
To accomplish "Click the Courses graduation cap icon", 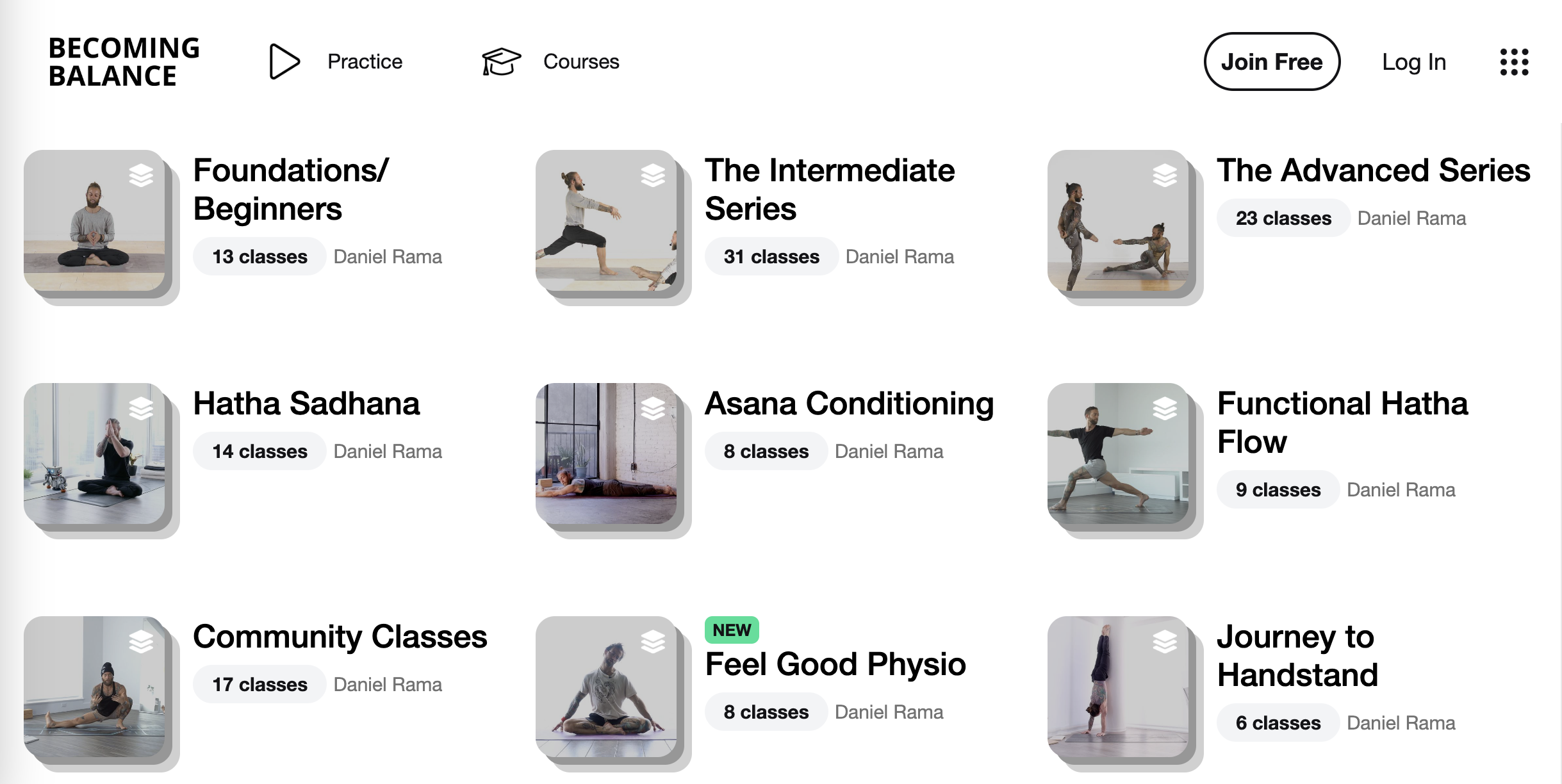I will pyautogui.click(x=501, y=61).
